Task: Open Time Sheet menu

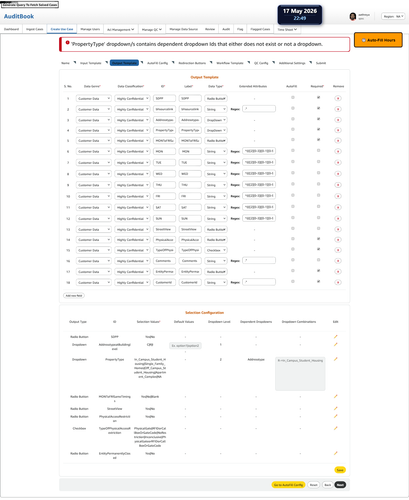Action: click(287, 30)
